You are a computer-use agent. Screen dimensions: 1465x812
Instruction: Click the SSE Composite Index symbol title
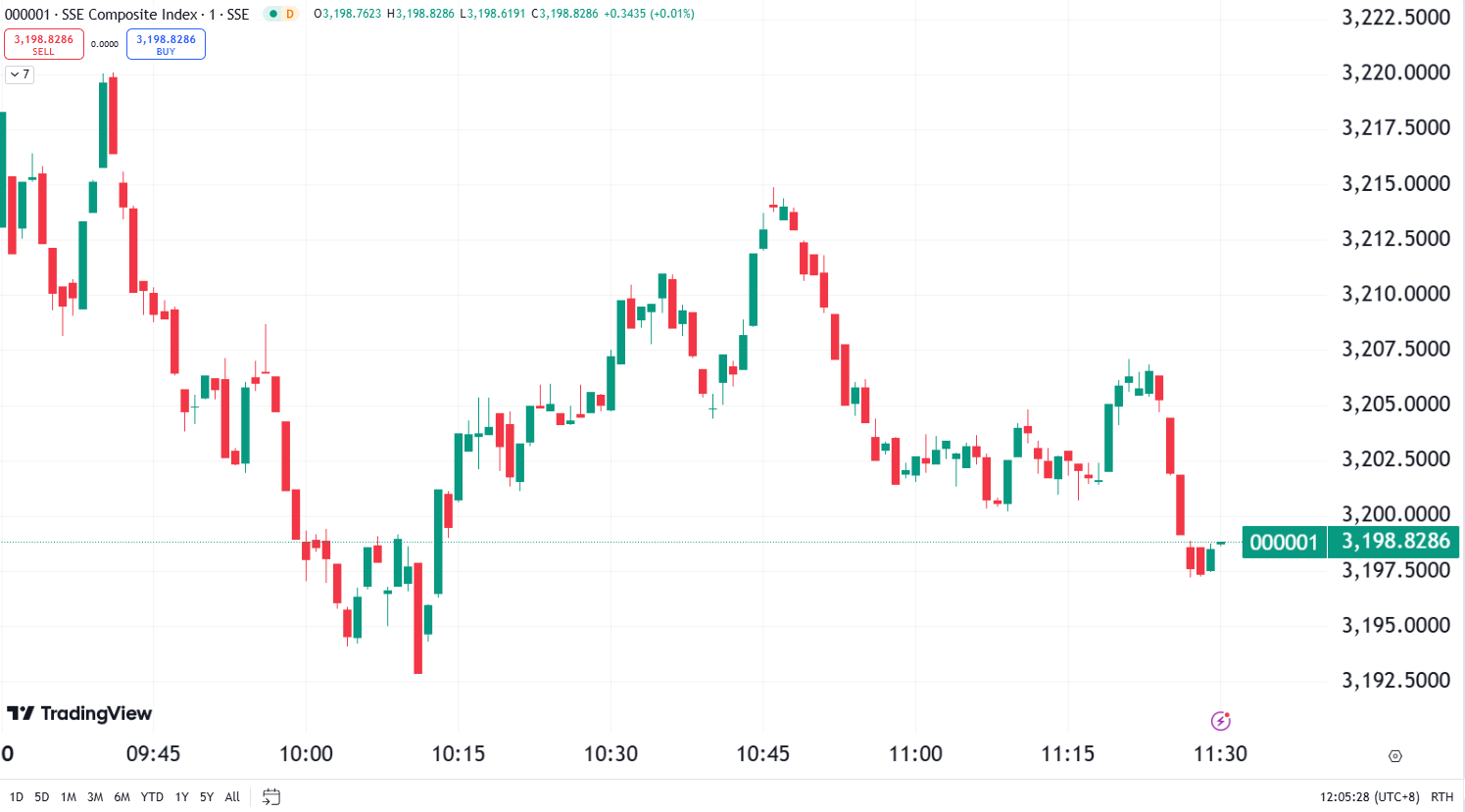point(127,14)
